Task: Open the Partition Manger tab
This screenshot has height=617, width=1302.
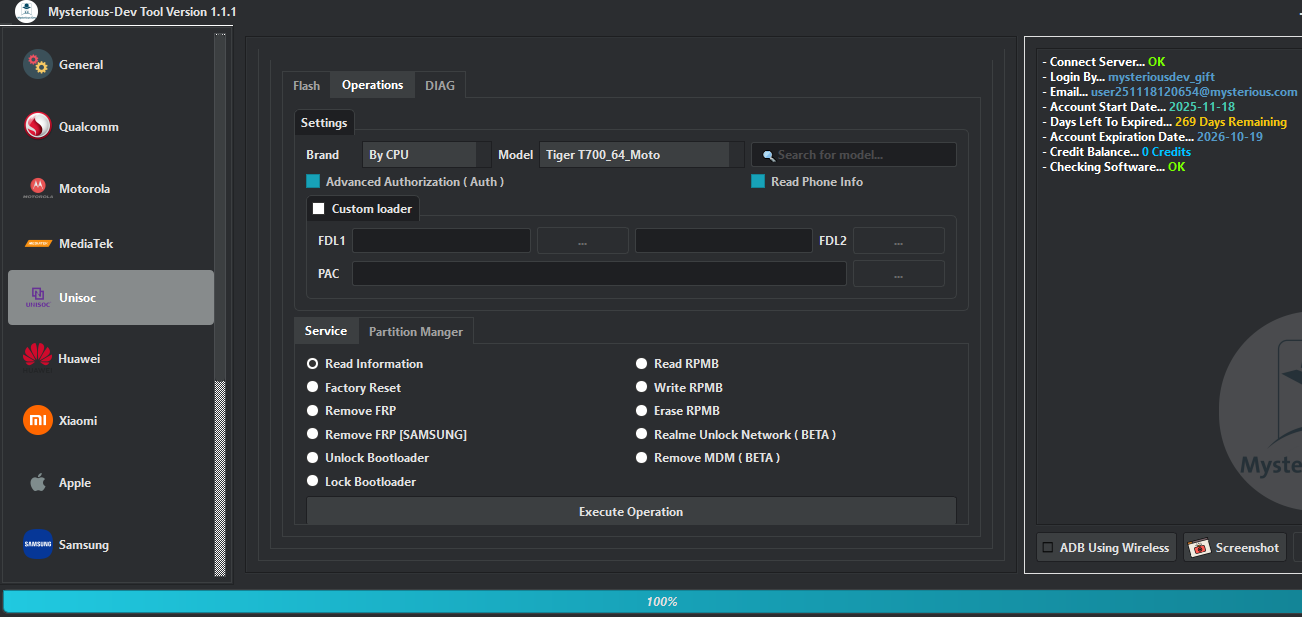Action: coord(416,330)
